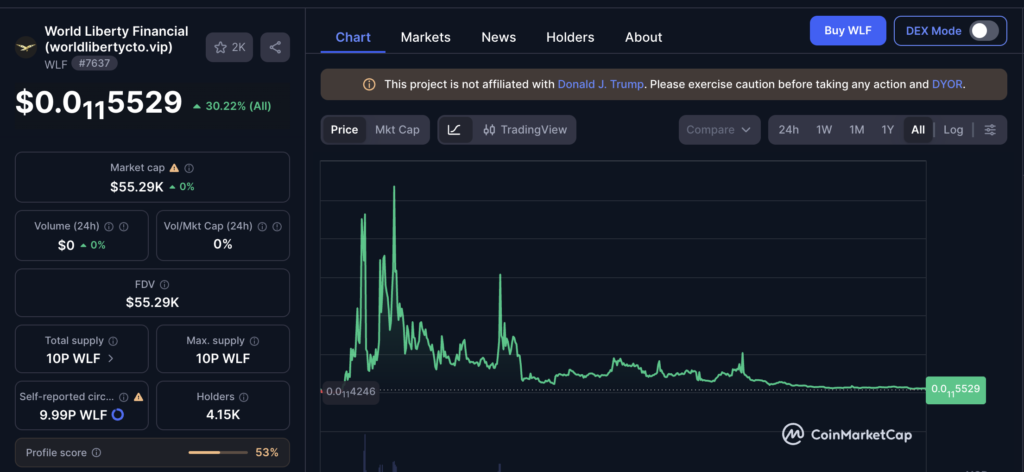This screenshot has width=1024, height=472.
Task: Expand Total supply 10P WLF chevron
Action: click(110, 358)
